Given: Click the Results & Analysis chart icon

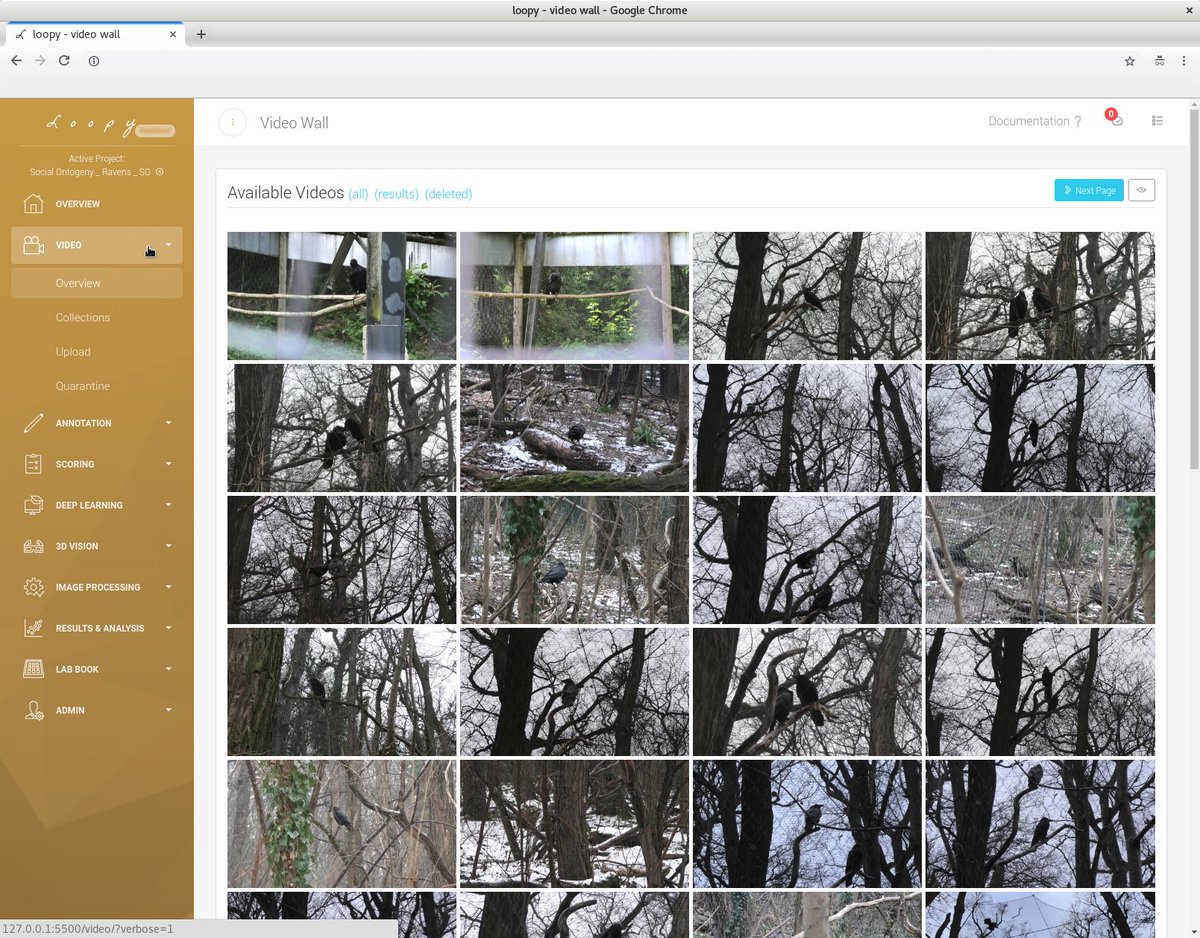Looking at the screenshot, I should coord(33,628).
